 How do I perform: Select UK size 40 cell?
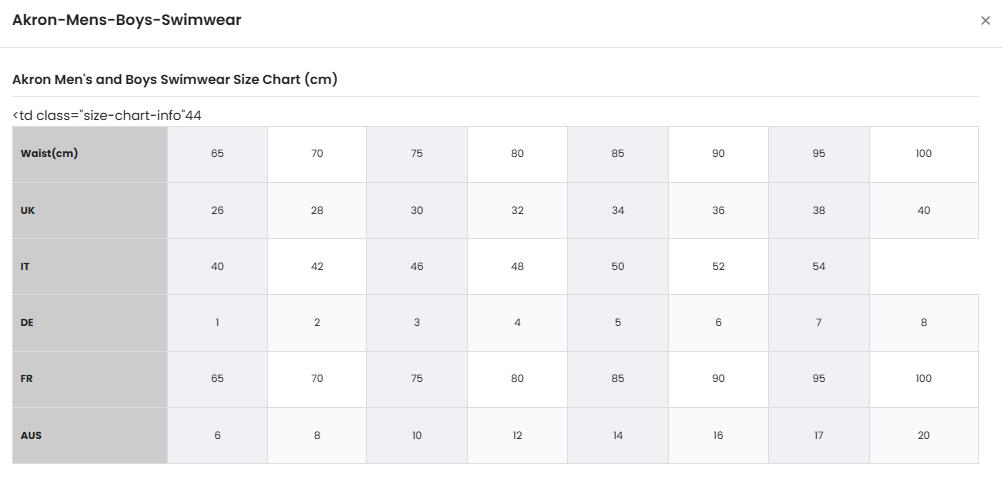(x=923, y=211)
